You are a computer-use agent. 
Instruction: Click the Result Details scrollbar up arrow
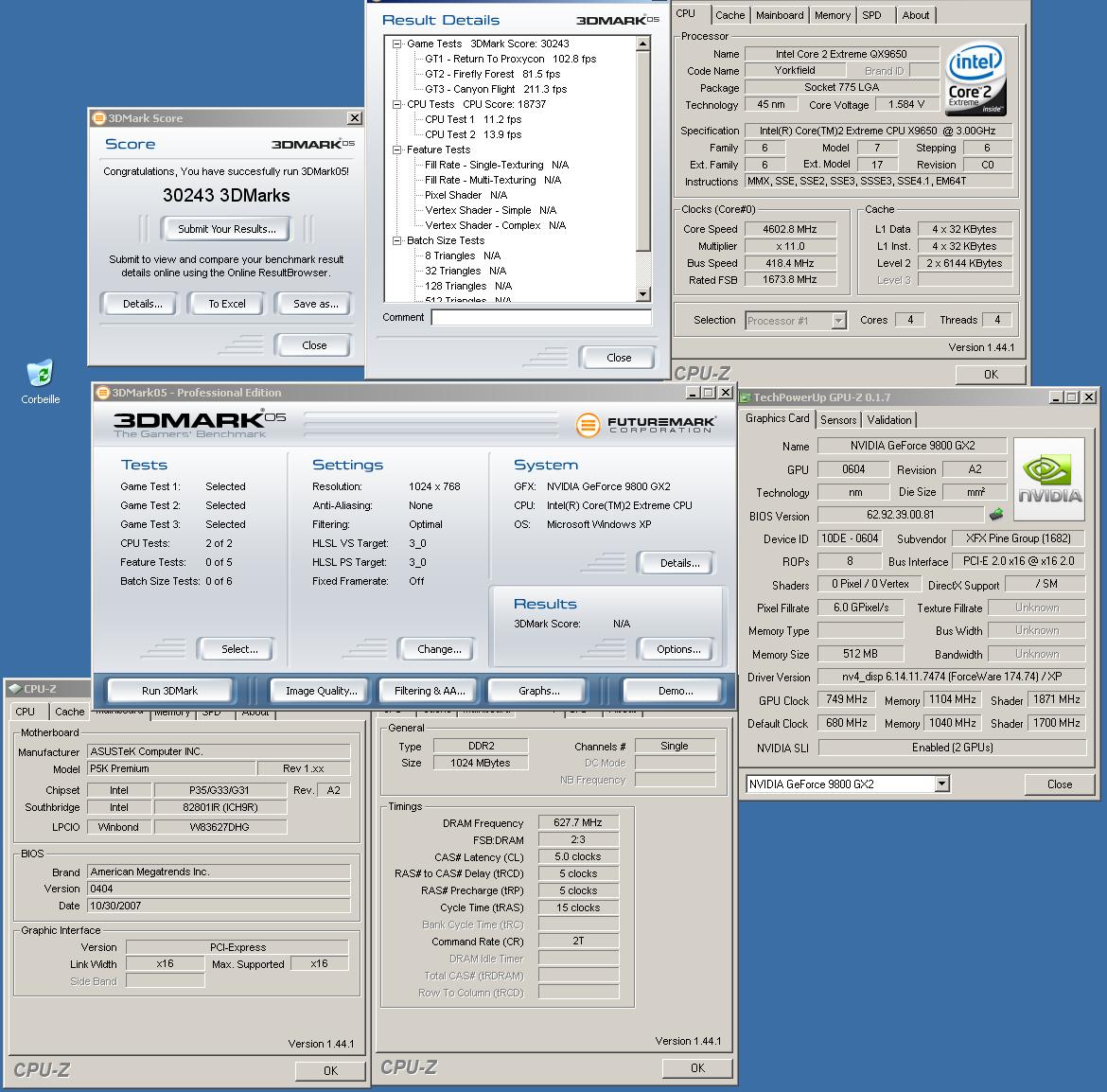(642, 44)
